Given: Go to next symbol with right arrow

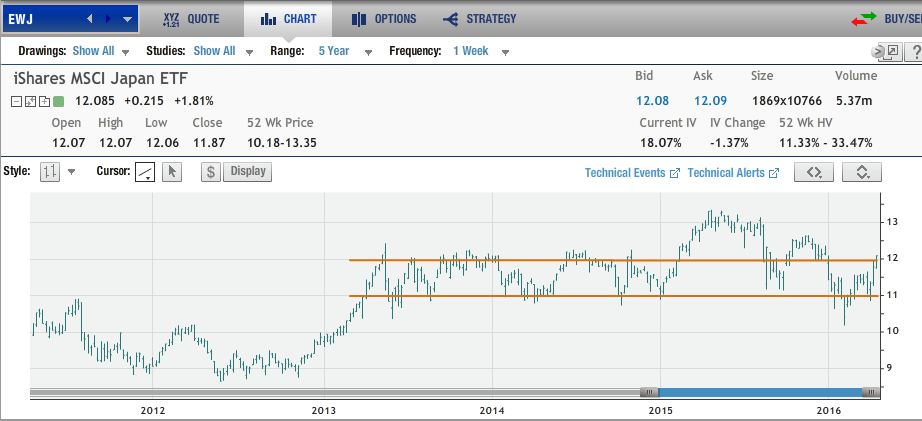Looking at the screenshot, I should point(108,19).
